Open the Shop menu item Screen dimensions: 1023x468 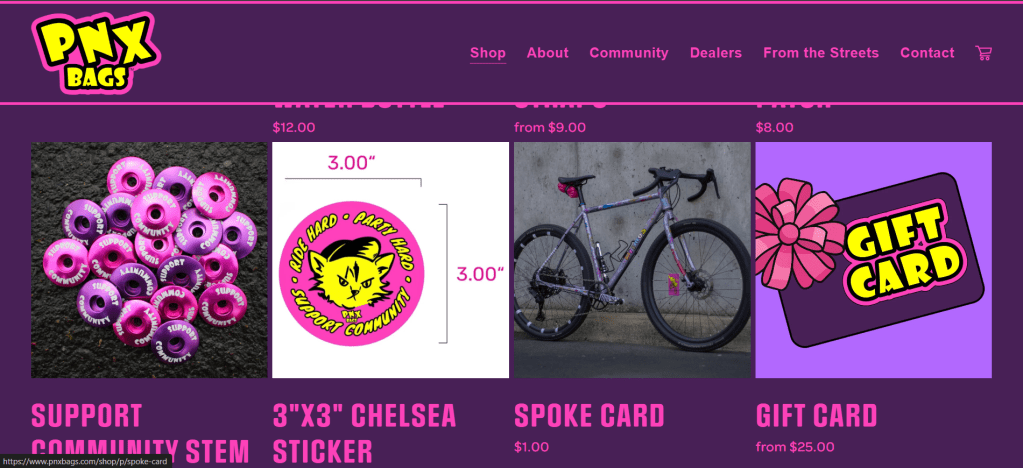click(x=488, y=53)
